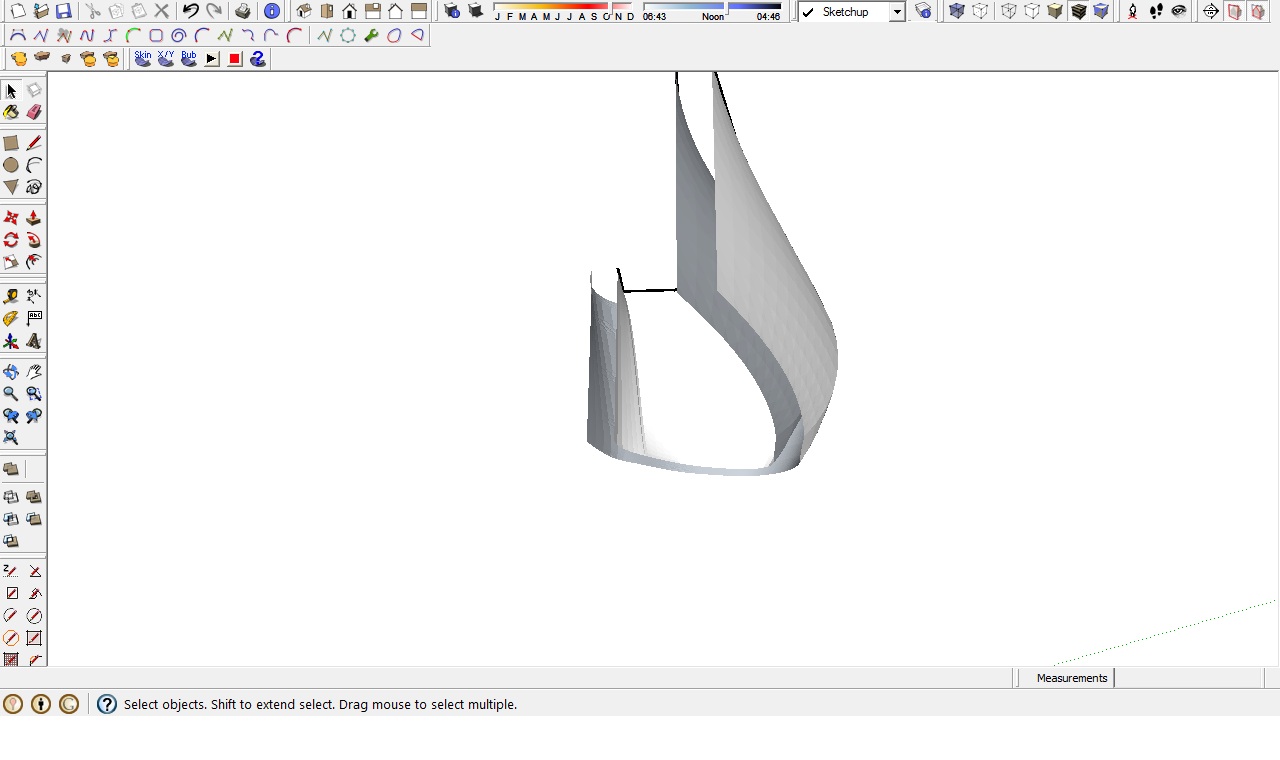The image size is (1280, 760).
Task: Open Layer Manager icon next to dropdown
Action: (924, 12)
